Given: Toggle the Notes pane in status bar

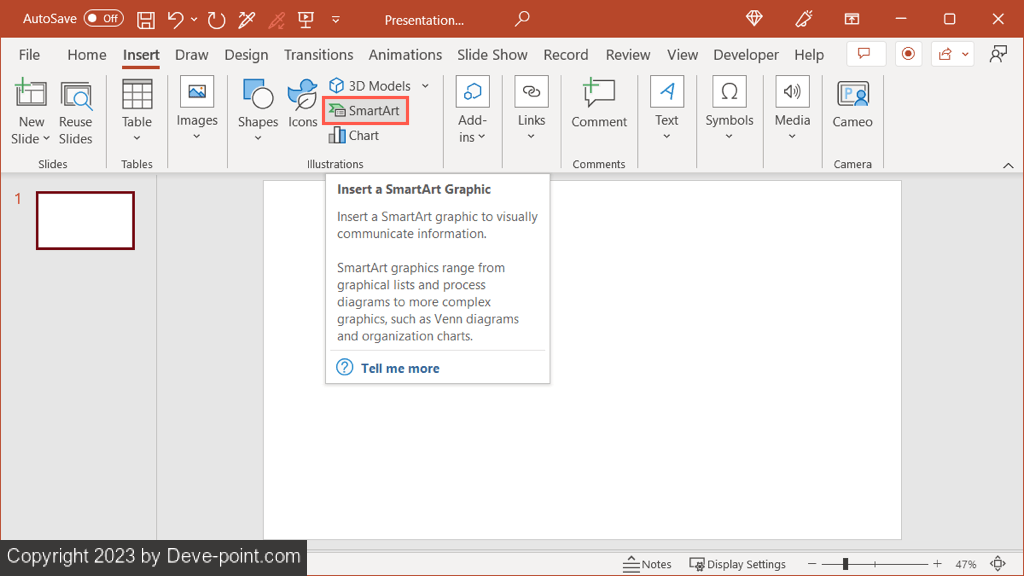Looking at the screenshot, I should click(x=647, y=564).
